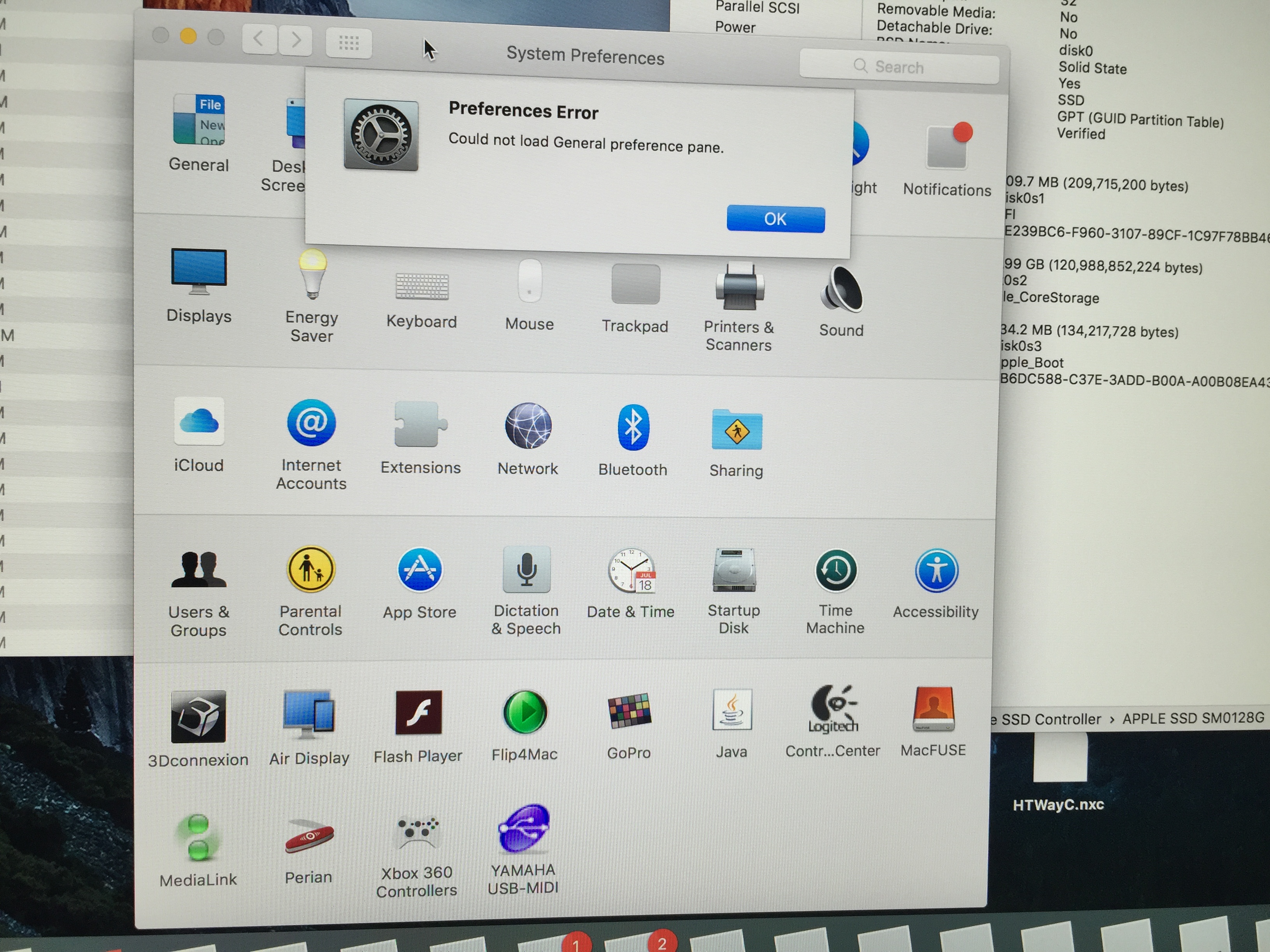Image resolution: width=1270 pixels, height=952 pixels.
Task: Open Xbox 360 Controllers pane
Action: (x=417, y=833)
